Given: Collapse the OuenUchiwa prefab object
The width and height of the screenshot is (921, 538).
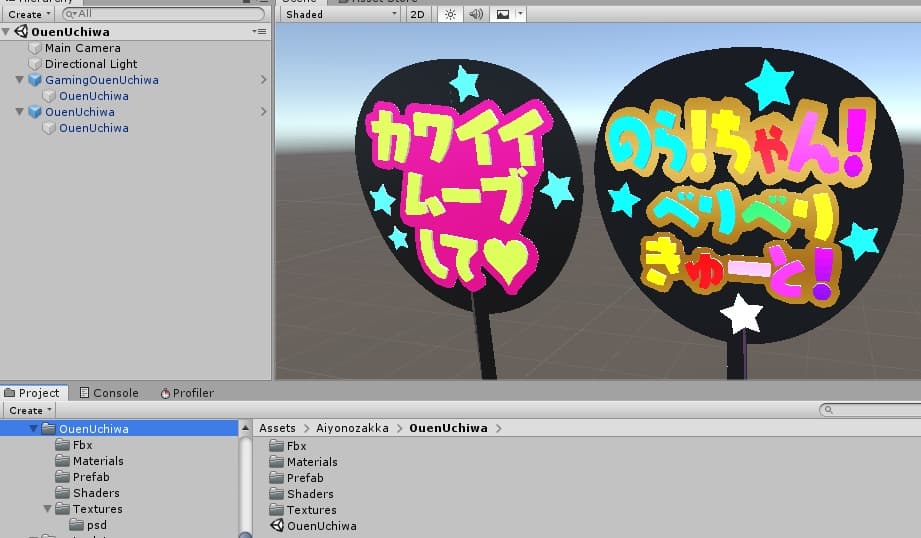Looking at the screenshot, I should pos(19,112).
